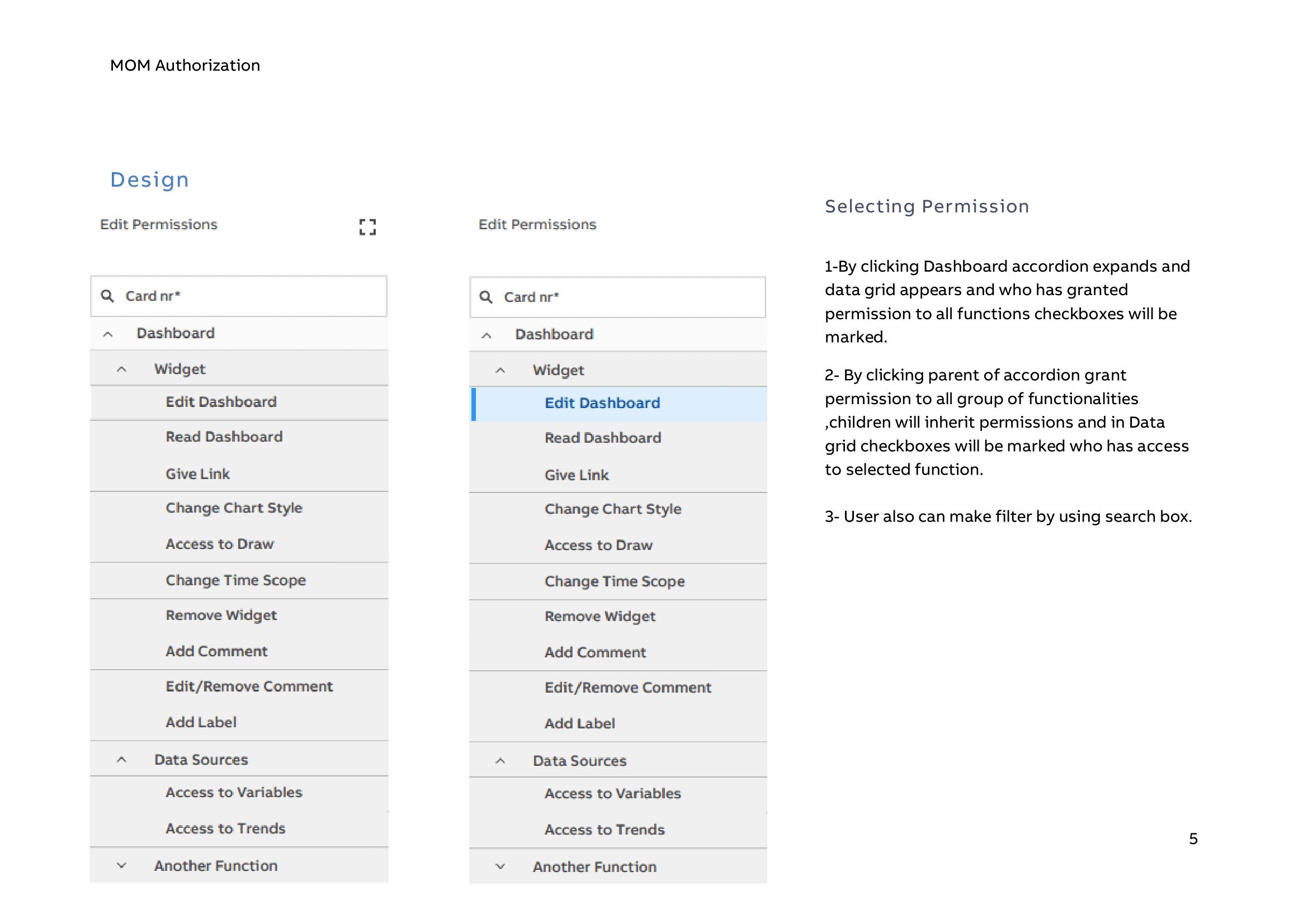Collapse the Widget group in left panel
This screenshot has height=924, width=1308.
point(121,369)
